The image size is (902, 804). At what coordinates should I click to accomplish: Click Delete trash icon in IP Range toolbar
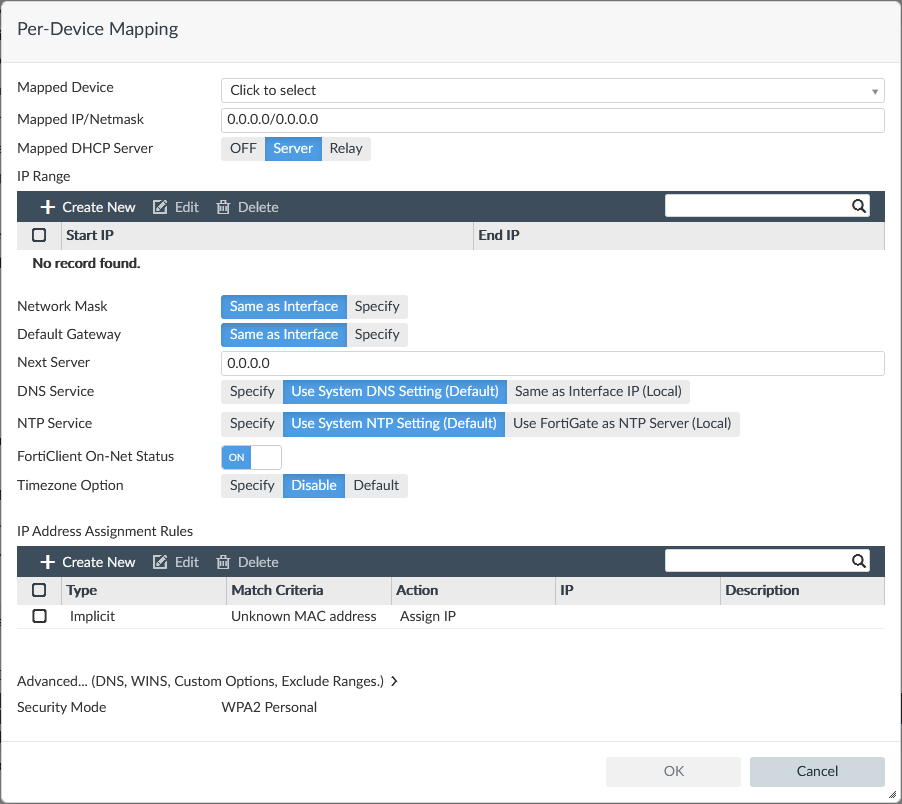(223, 207)
